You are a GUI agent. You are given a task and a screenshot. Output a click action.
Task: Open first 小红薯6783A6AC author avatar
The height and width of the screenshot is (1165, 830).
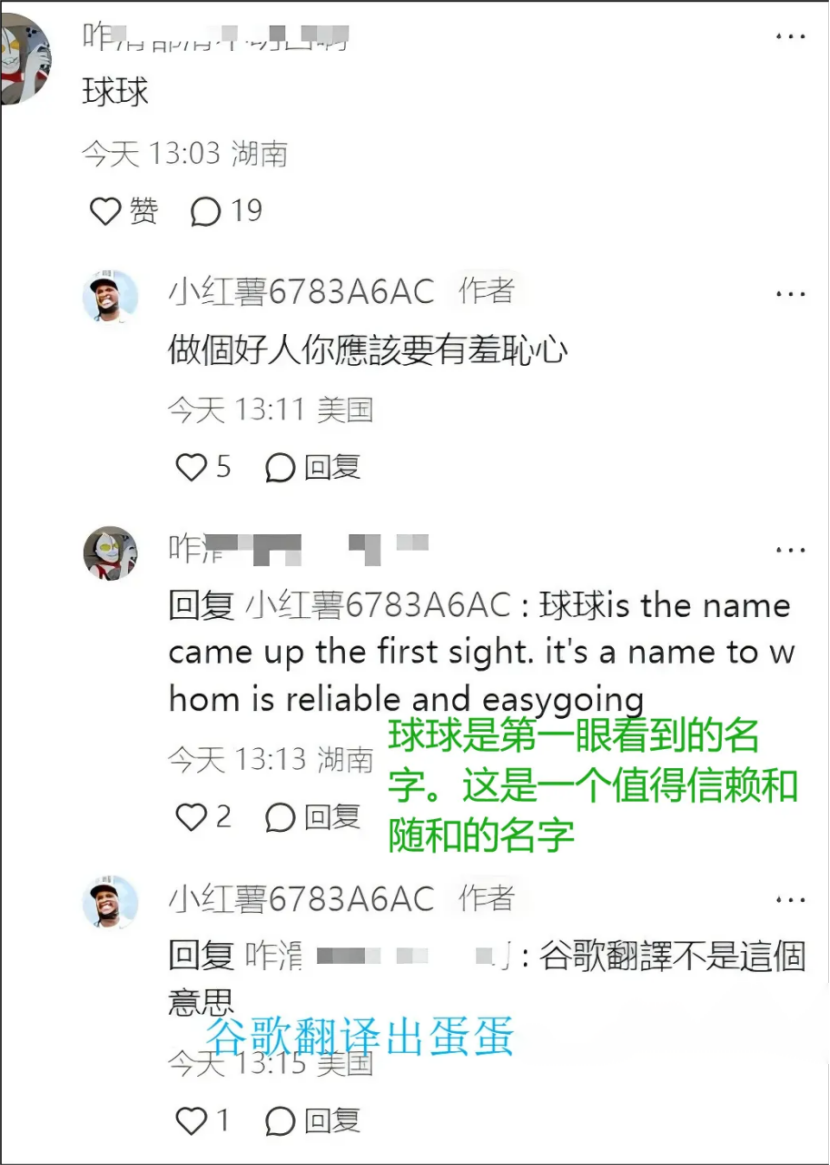pos(110,296)
